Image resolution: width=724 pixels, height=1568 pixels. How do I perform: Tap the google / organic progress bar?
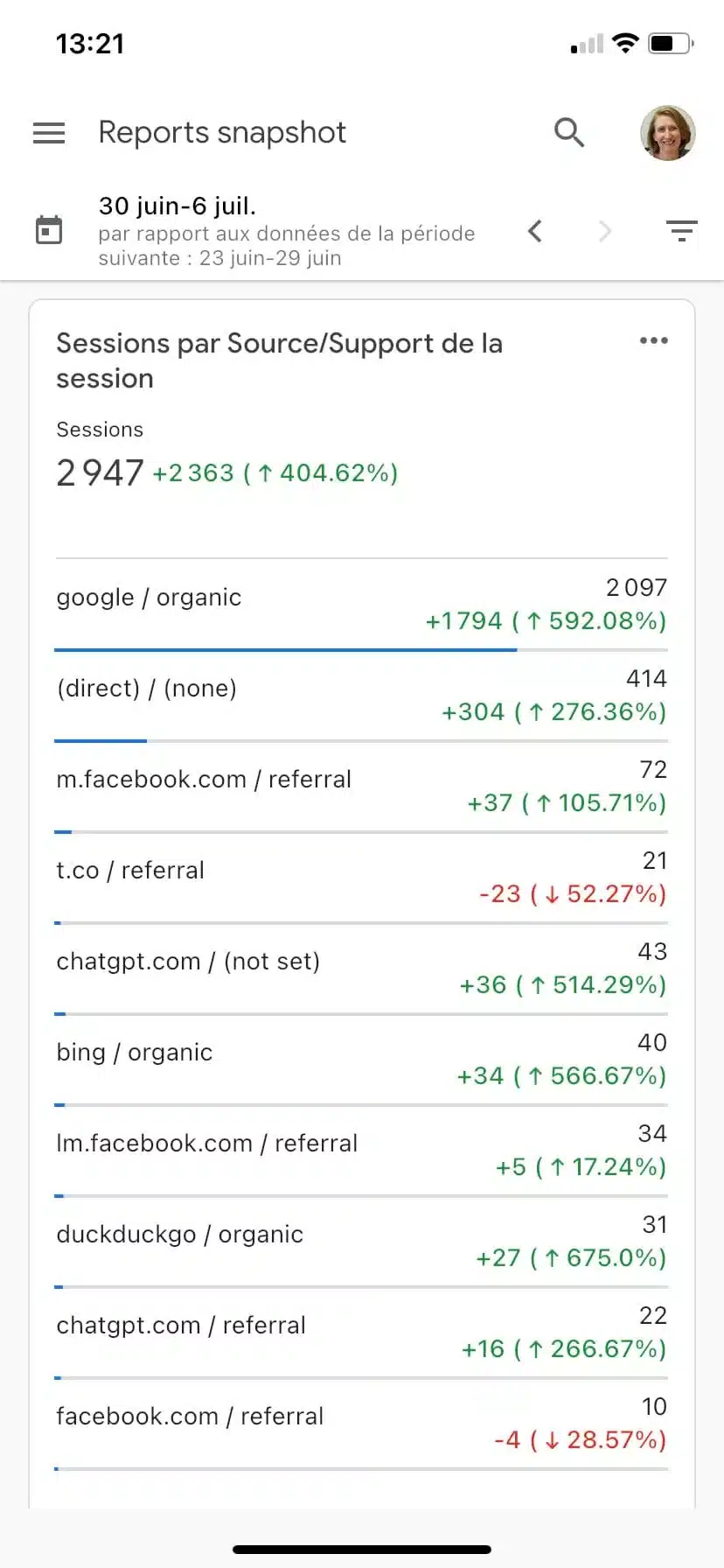362,650
